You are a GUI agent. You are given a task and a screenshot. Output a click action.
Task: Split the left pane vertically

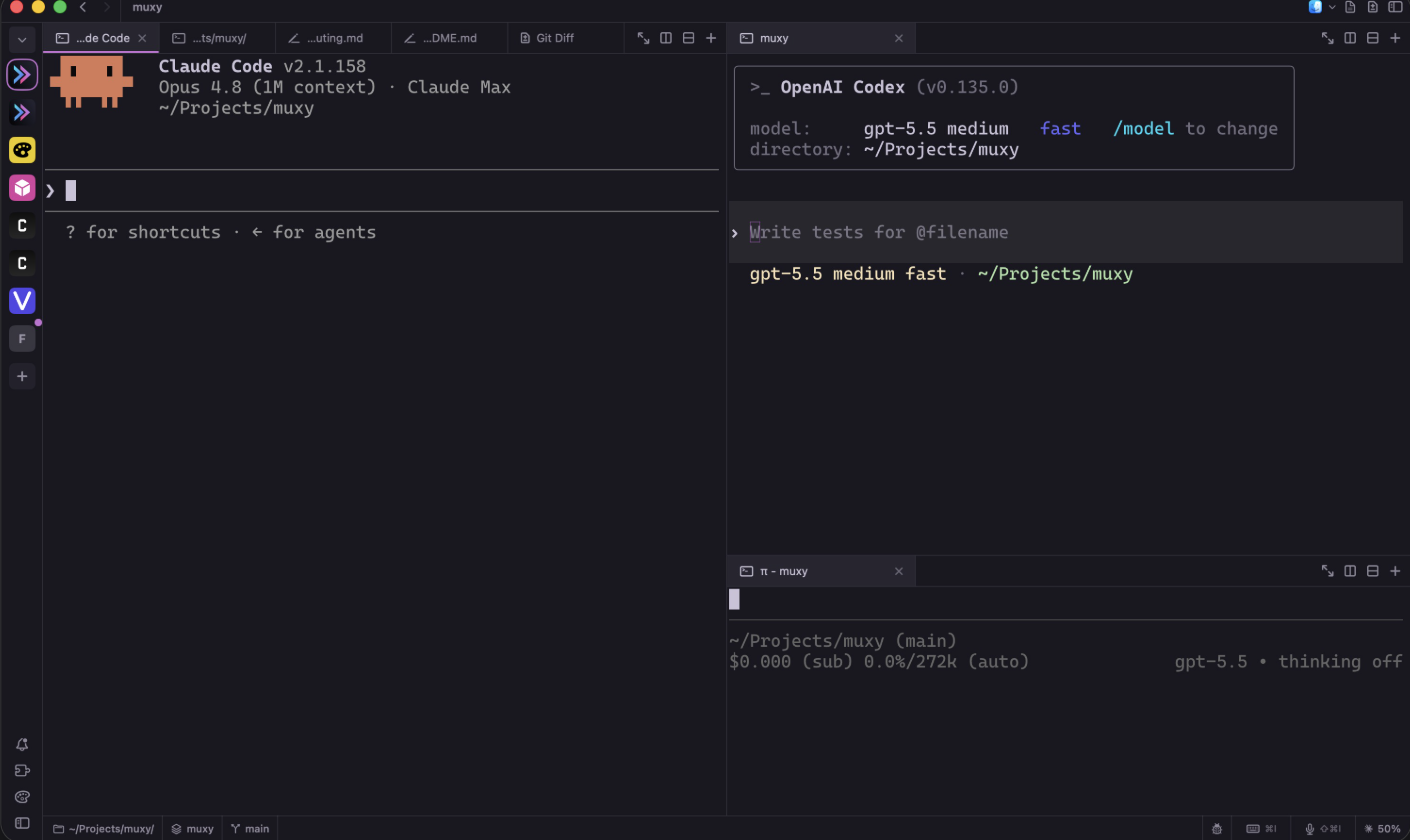tap(666, 38)
